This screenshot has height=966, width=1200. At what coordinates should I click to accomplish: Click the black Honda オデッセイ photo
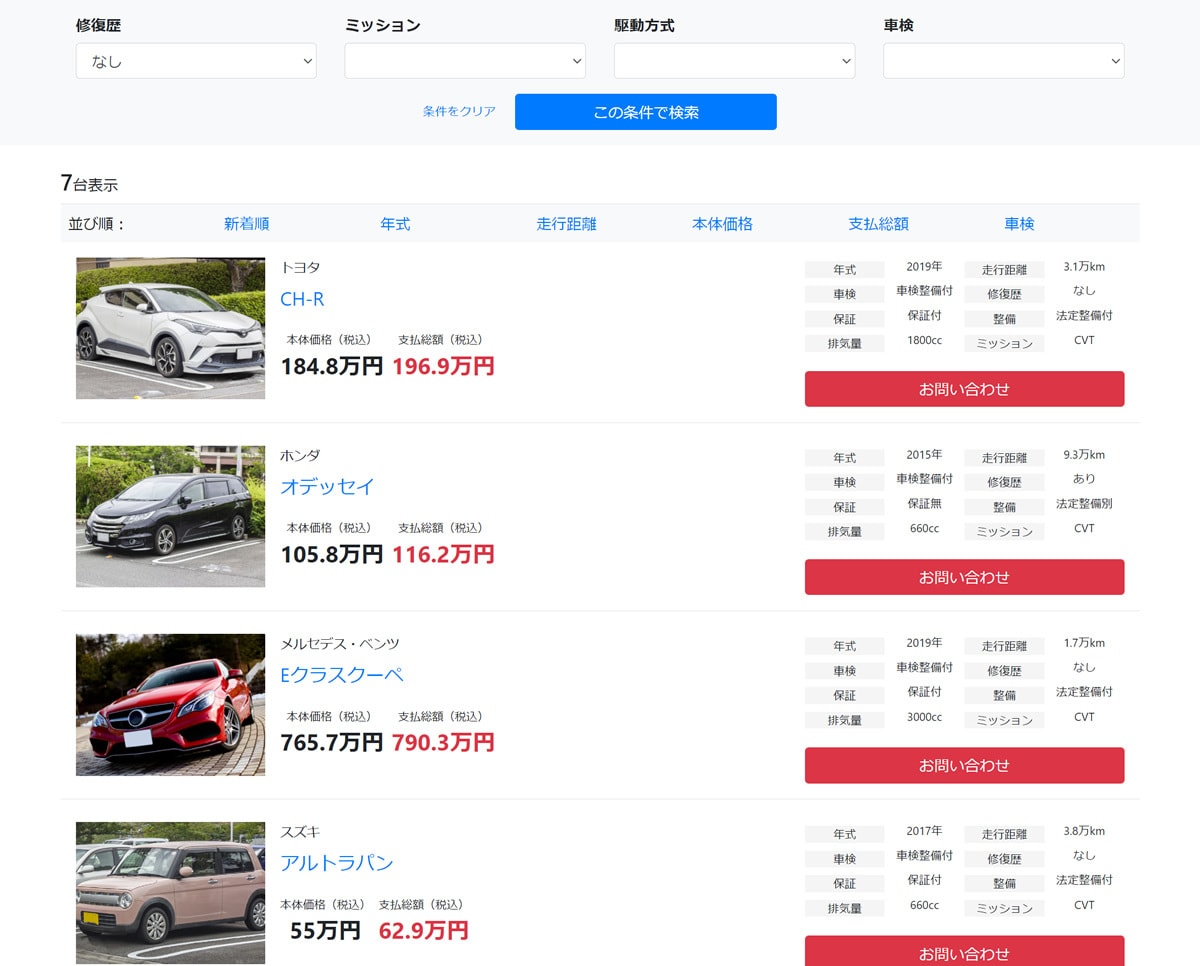point(171,516)
